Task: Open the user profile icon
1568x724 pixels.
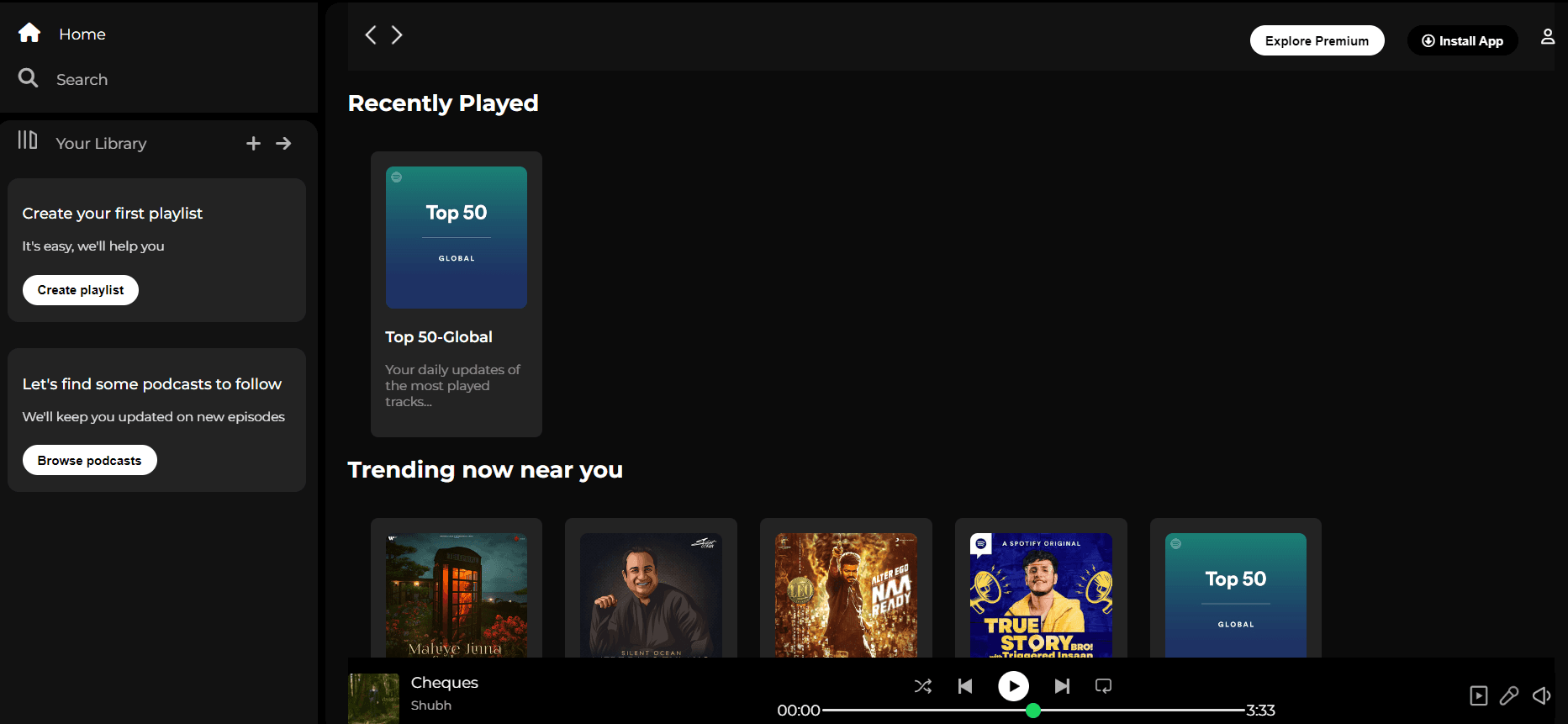Action: tap(1547, 36)
